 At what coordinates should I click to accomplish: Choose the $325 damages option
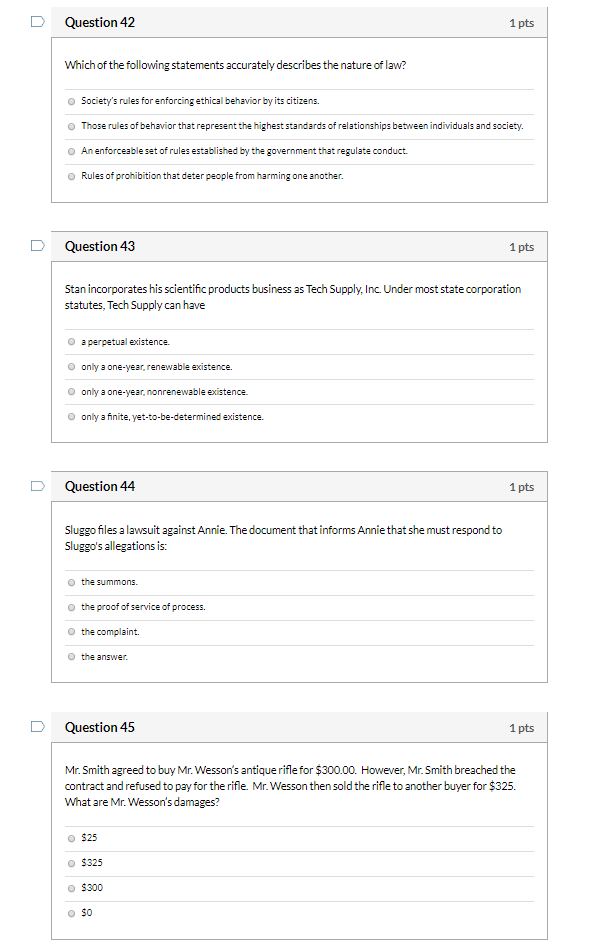click(71, 863)
